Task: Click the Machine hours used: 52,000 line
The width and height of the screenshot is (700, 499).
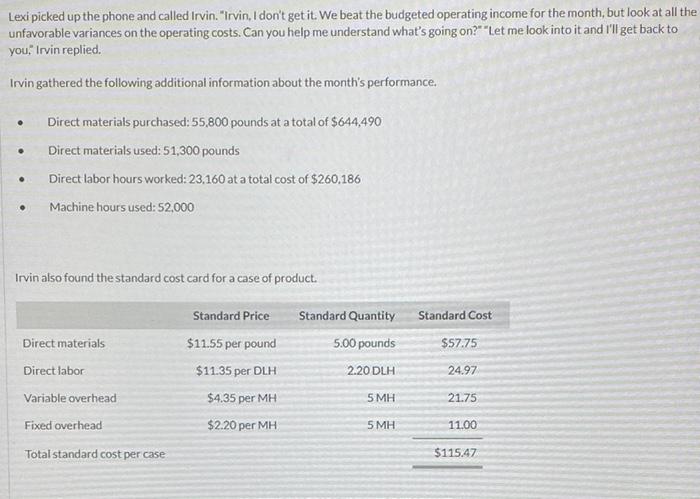Action: [121, 207]
